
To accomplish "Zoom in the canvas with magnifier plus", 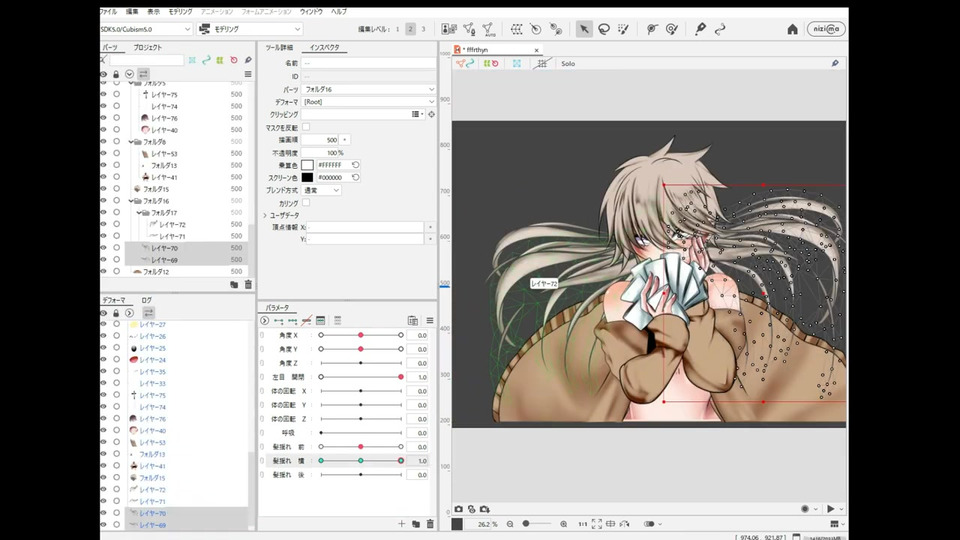I will pyautogui.click(x=563, y=524).
